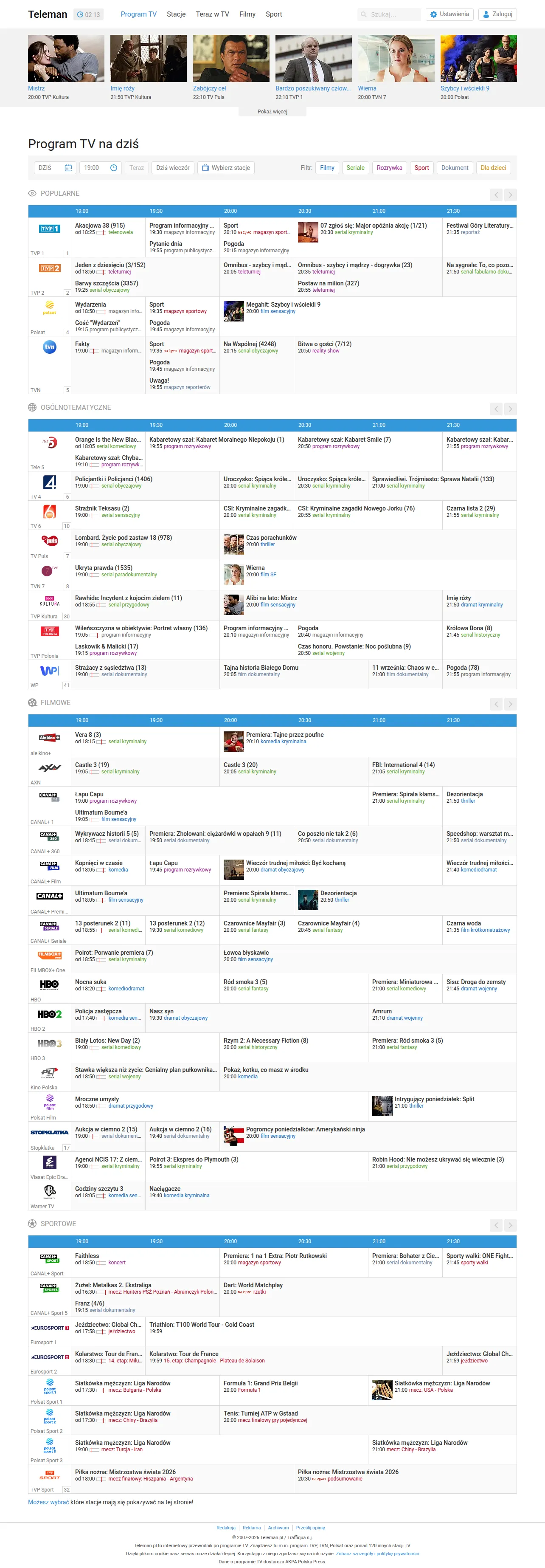Open the TV 4 channel logo

[x=49, y=482]
